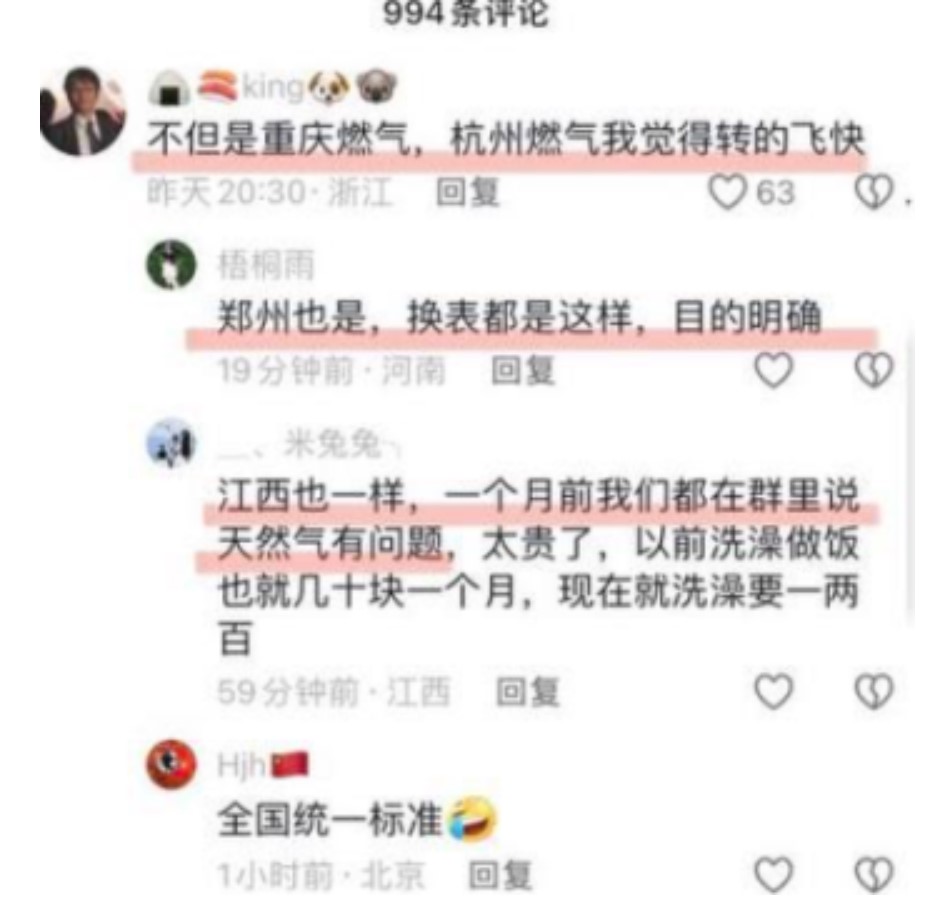Screen dimensions: 935x907
Task: Reply to Hjh's 北京 comment
Action: (x=500, y=875)
